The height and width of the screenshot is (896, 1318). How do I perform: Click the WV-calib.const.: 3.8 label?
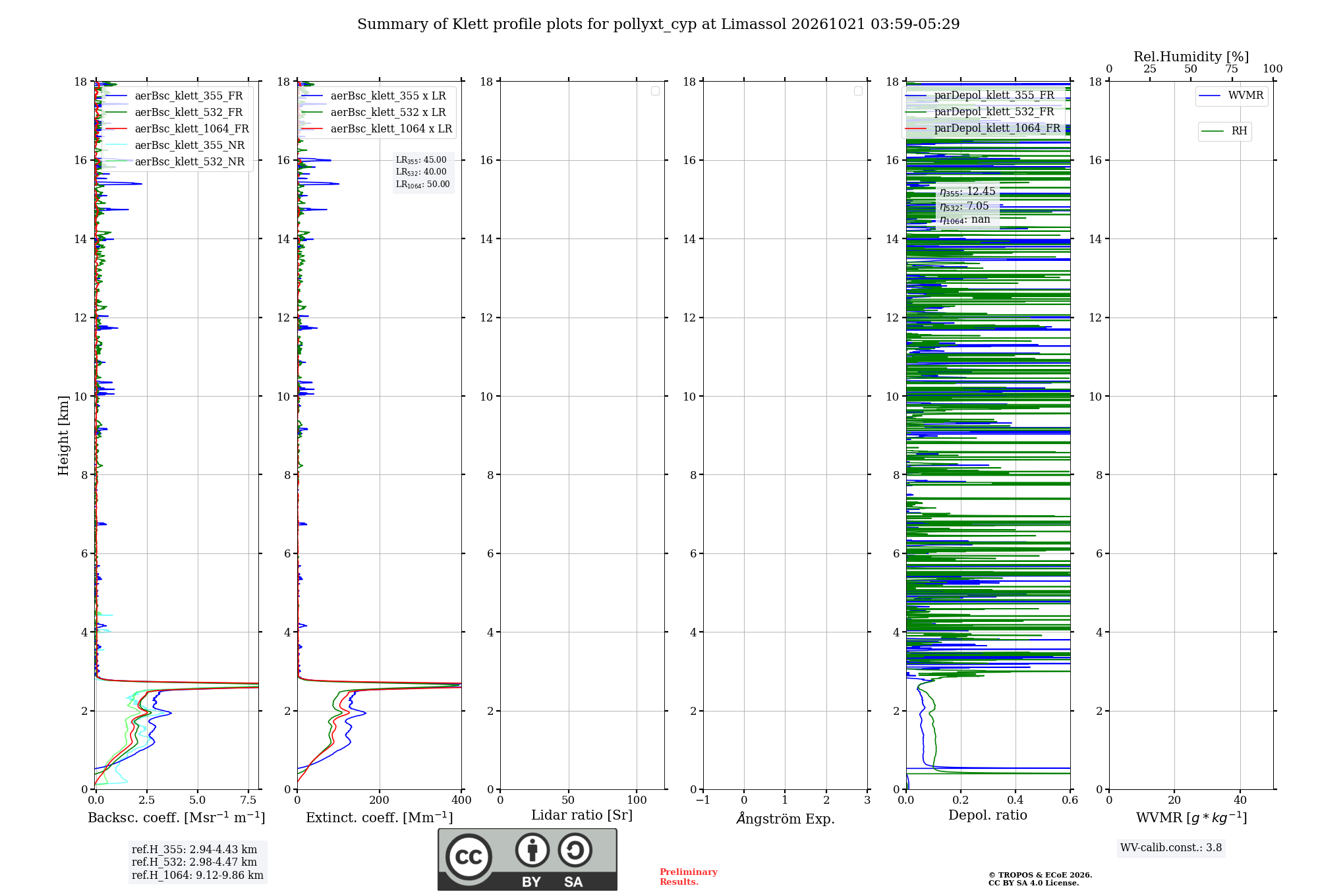pyautogui.click(x=1171, y=848)
